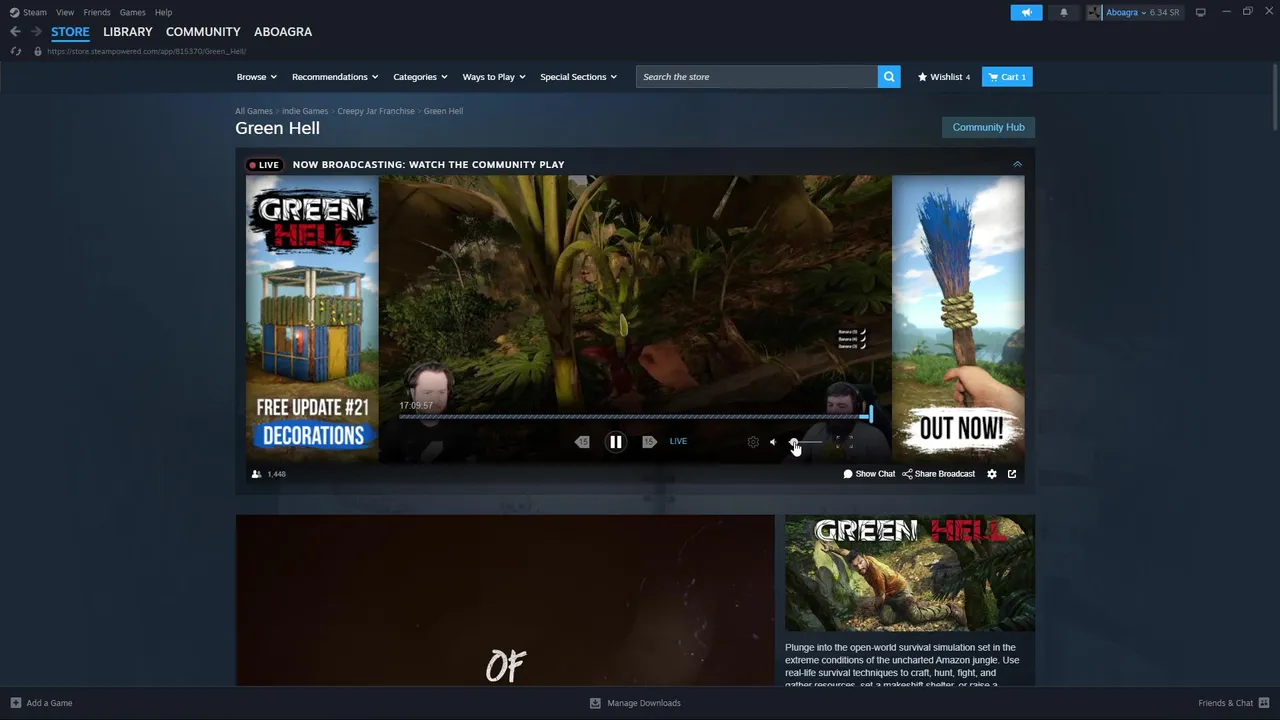Open the Help menu
Image resolution: width=1280 pixels, height=720 pixels.
click(163, 12)
